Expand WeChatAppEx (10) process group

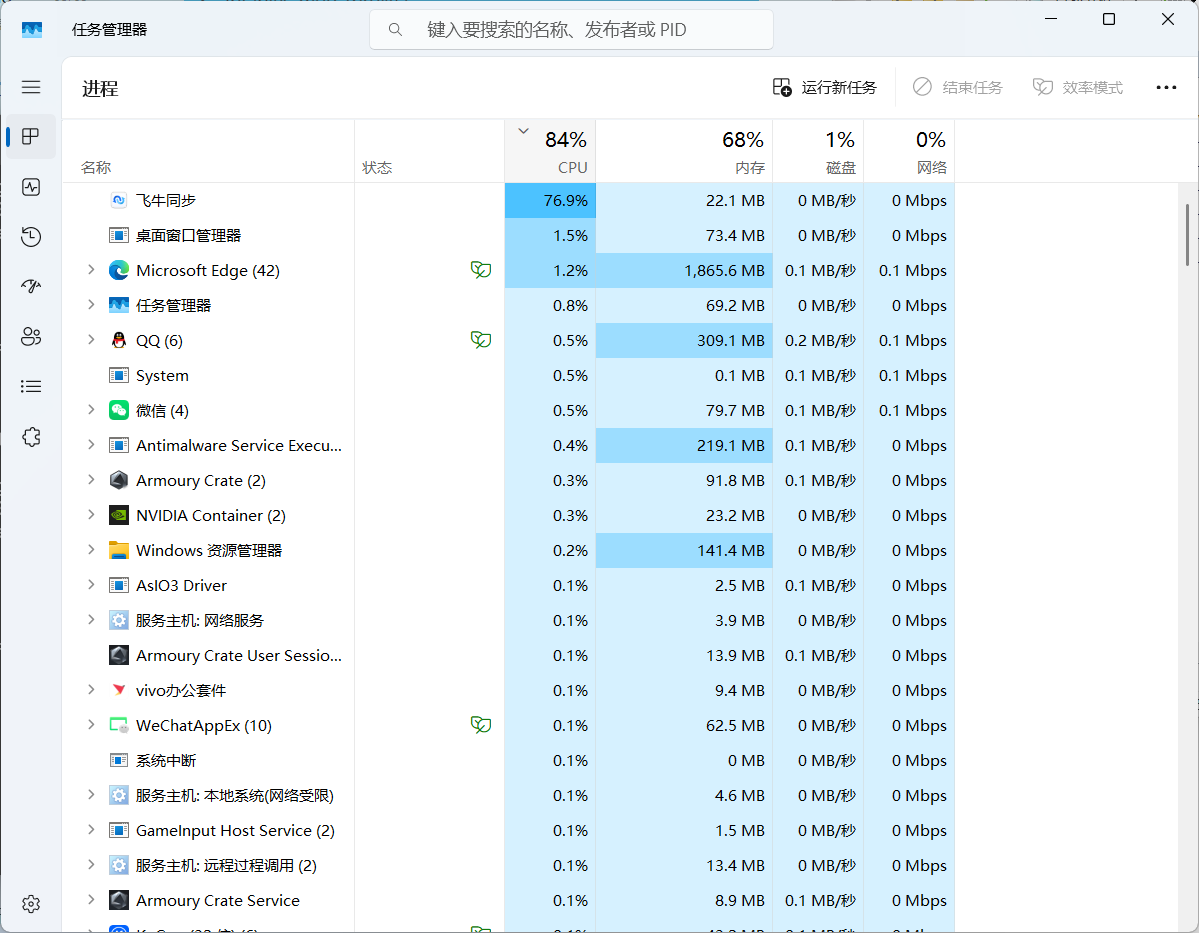point(91,725)
